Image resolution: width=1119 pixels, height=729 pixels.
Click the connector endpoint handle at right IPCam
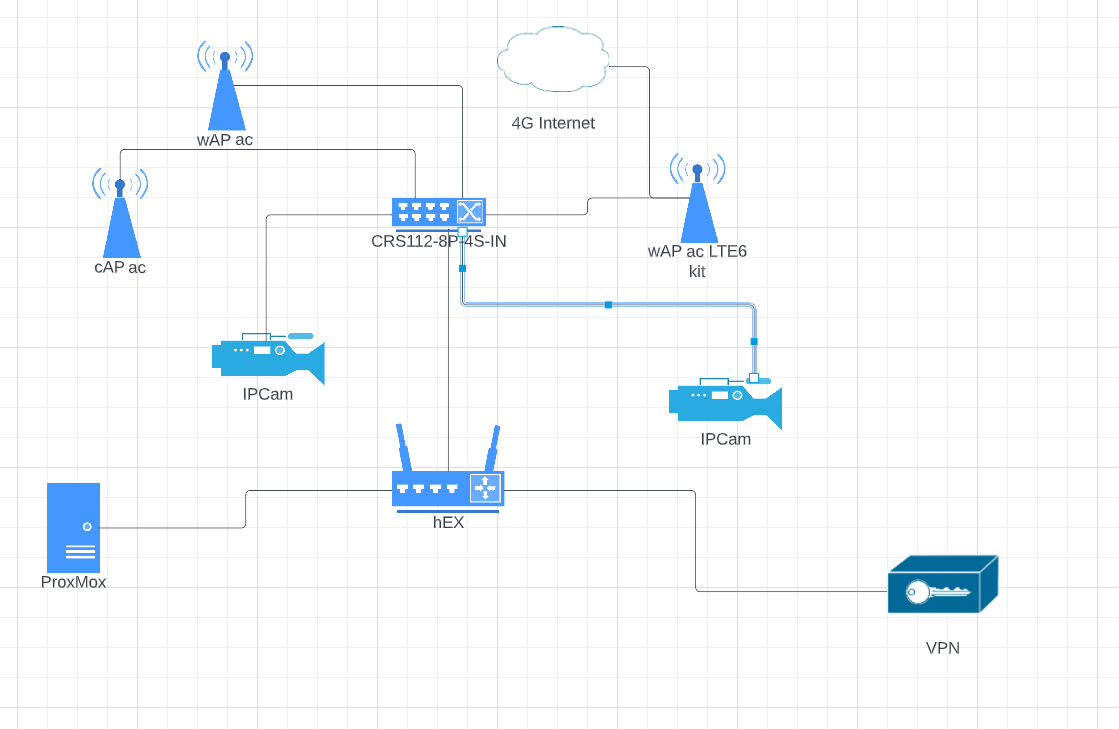(754, 378)
